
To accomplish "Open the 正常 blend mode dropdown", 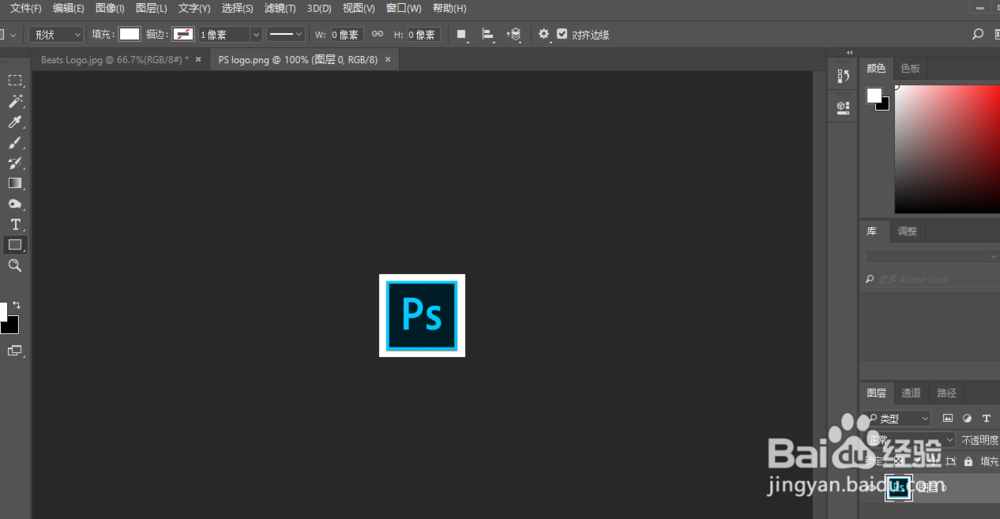I will 911,440.
